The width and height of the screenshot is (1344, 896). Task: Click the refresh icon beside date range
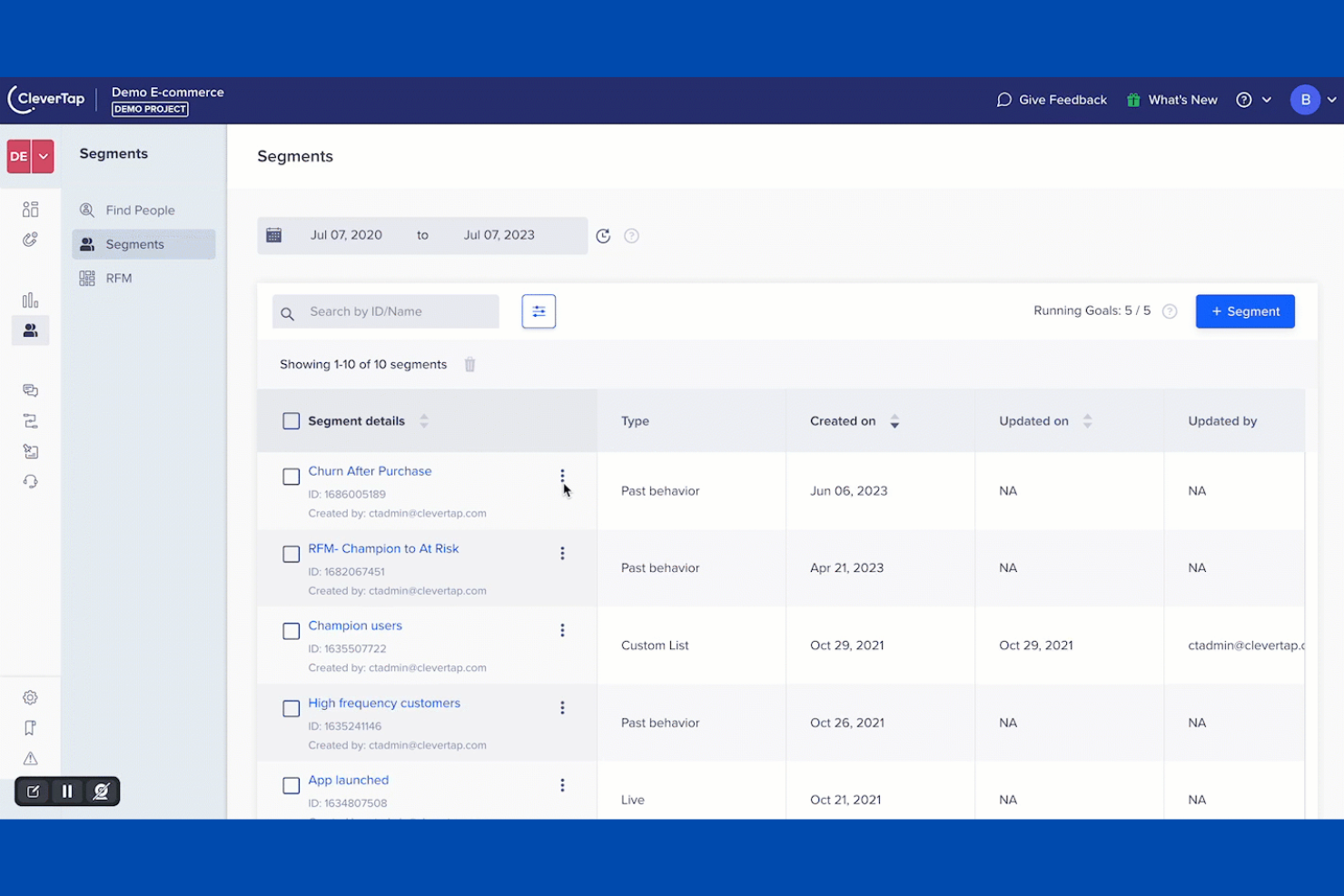coord(603,236)
